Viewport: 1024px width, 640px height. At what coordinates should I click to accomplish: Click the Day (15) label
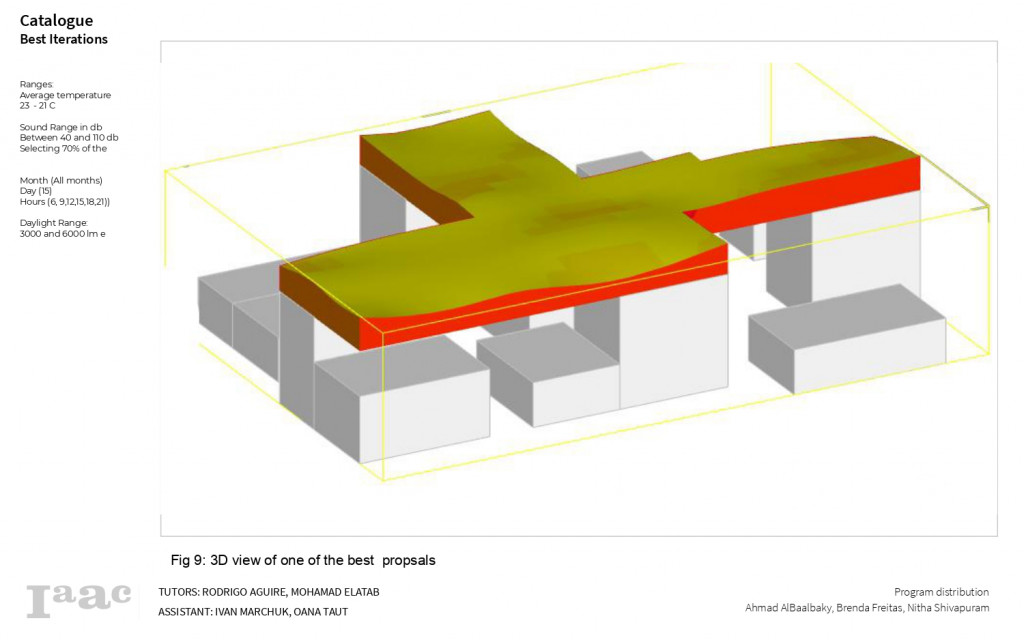click(x=38, y=191)
